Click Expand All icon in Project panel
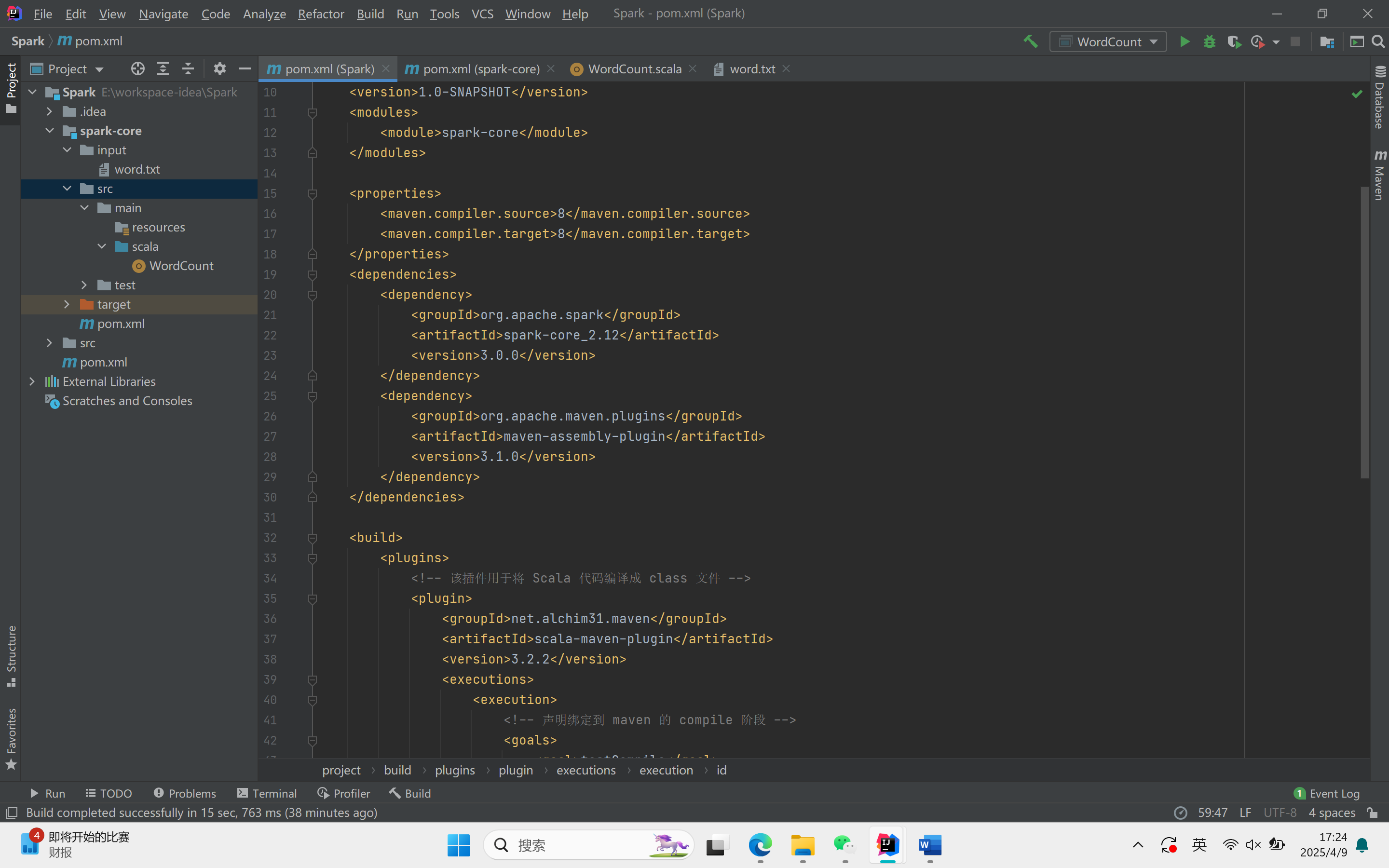The image size is (1389, 868). click(x=163, y=69)
